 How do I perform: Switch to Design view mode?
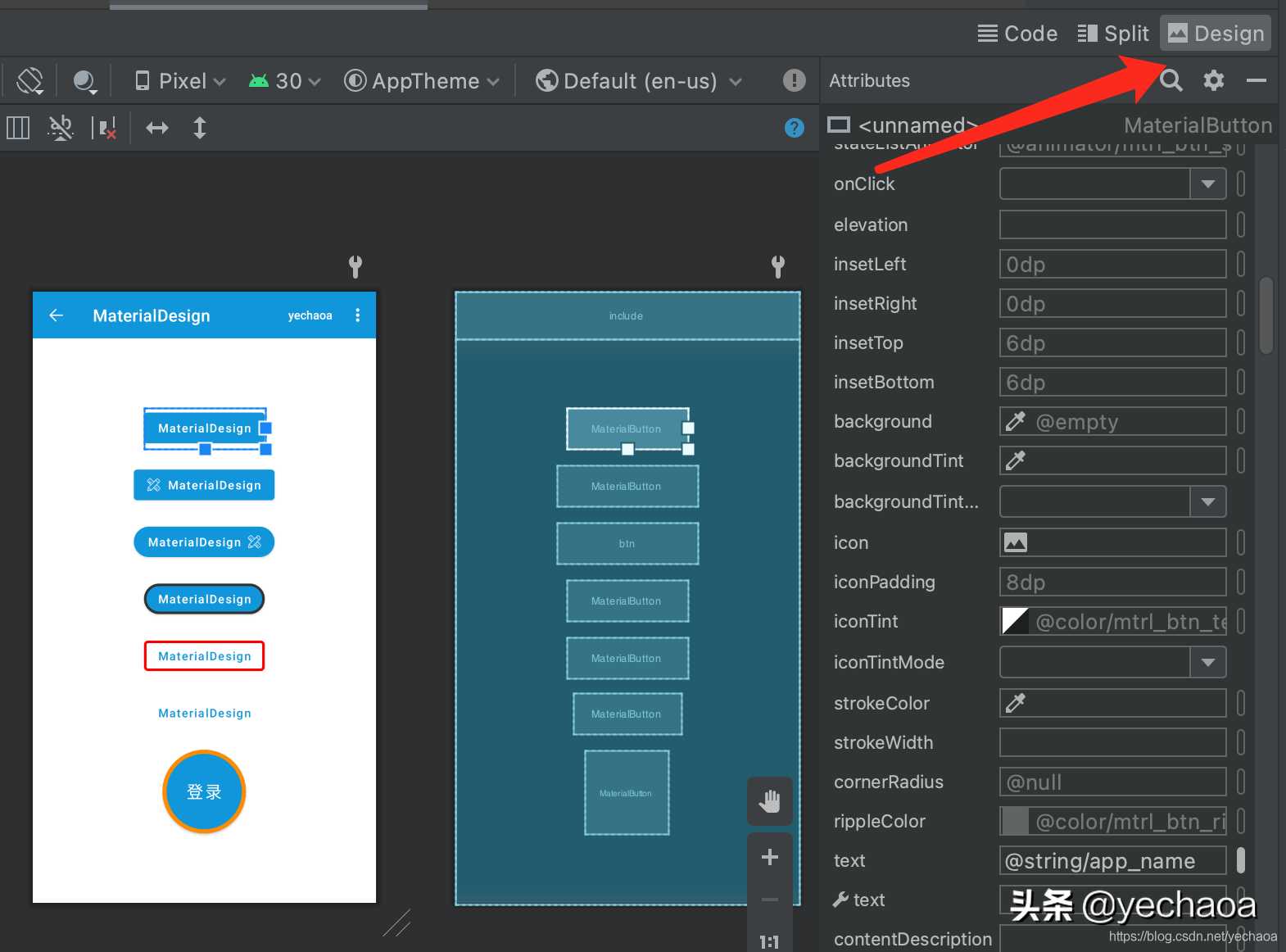point(1216,34)
